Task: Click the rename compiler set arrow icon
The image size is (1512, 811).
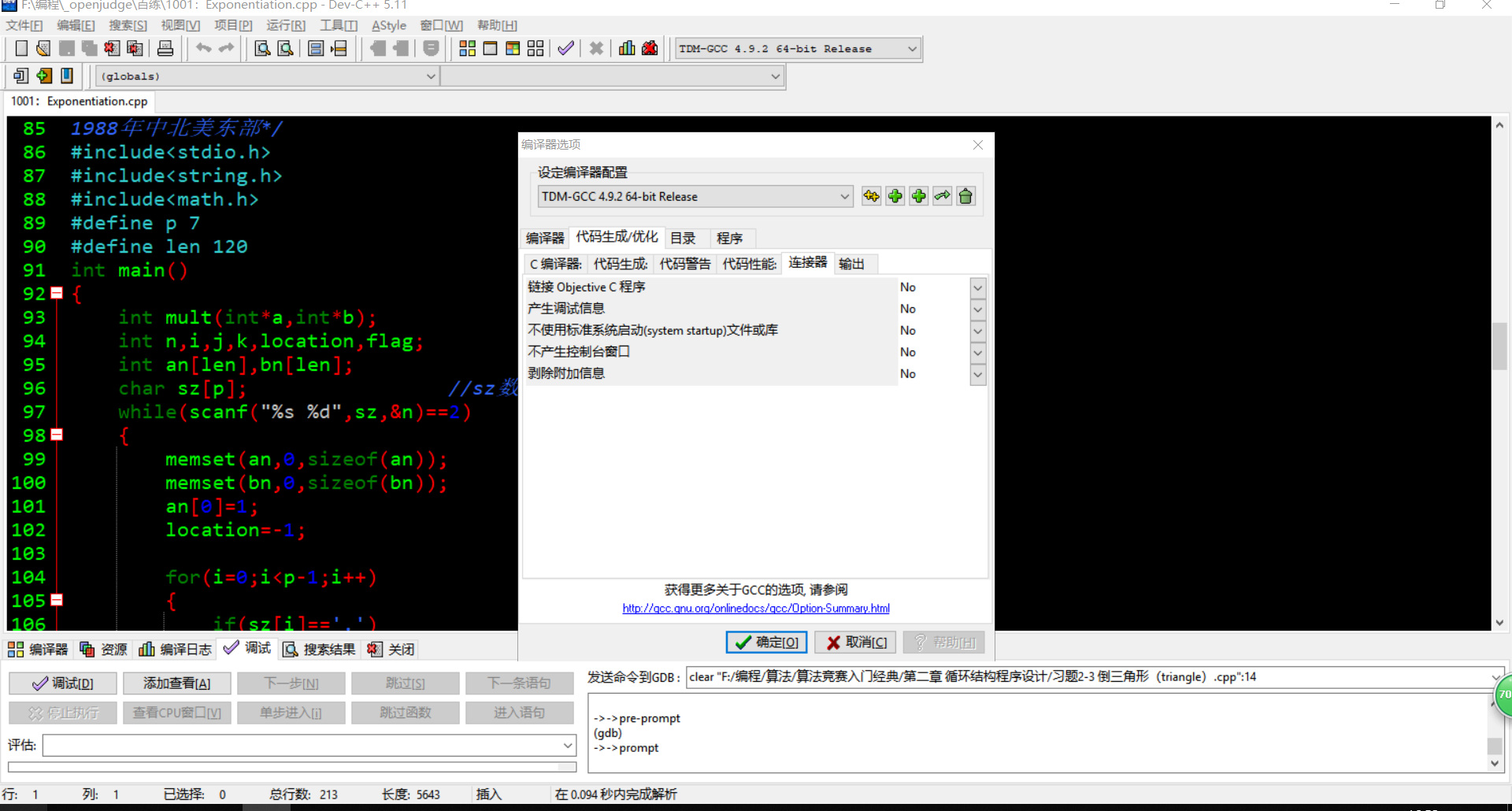Action: 942,196
